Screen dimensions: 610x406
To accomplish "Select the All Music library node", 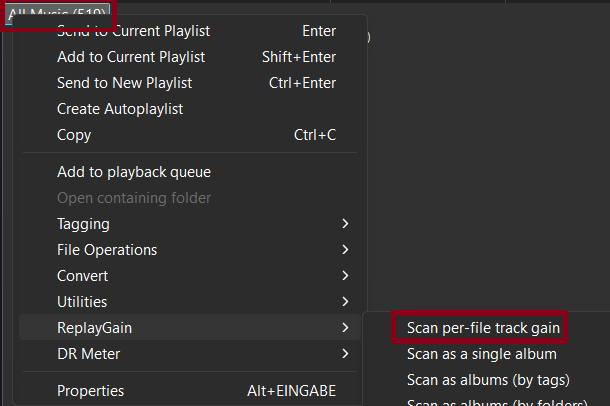I will [57, 14].
